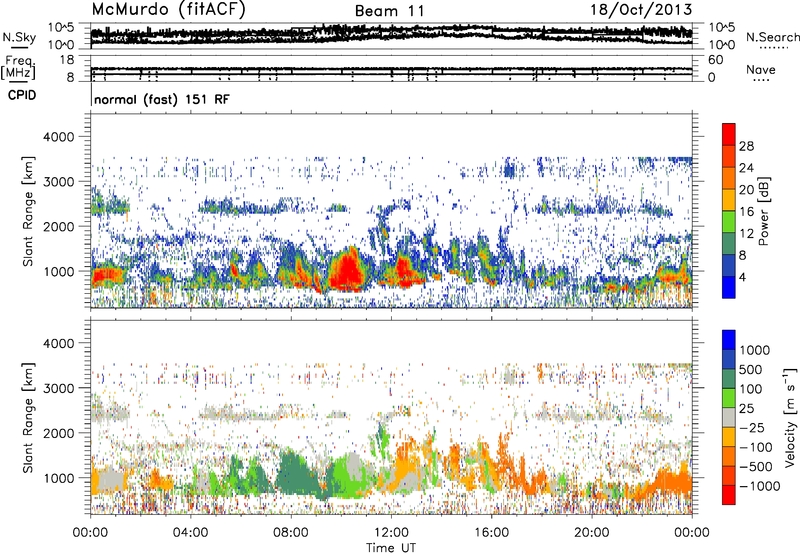Select the 2000 km tick on the velocity panel
The width and height of the screenshot is (800, 554).
pos(58,433)
